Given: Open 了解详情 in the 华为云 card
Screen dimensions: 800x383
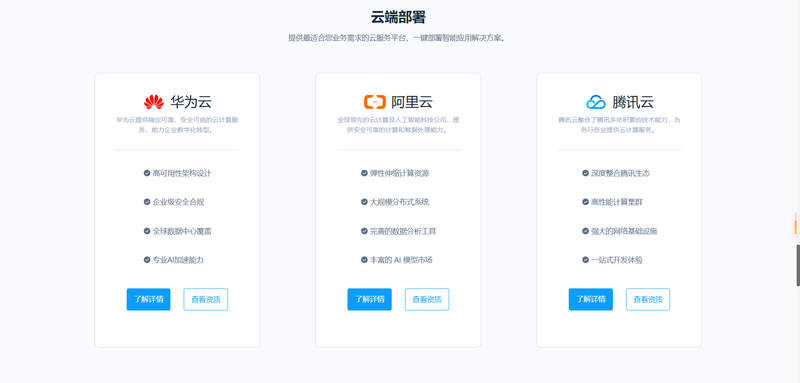Looking at the screenshot, I should (x=148, y=299).
